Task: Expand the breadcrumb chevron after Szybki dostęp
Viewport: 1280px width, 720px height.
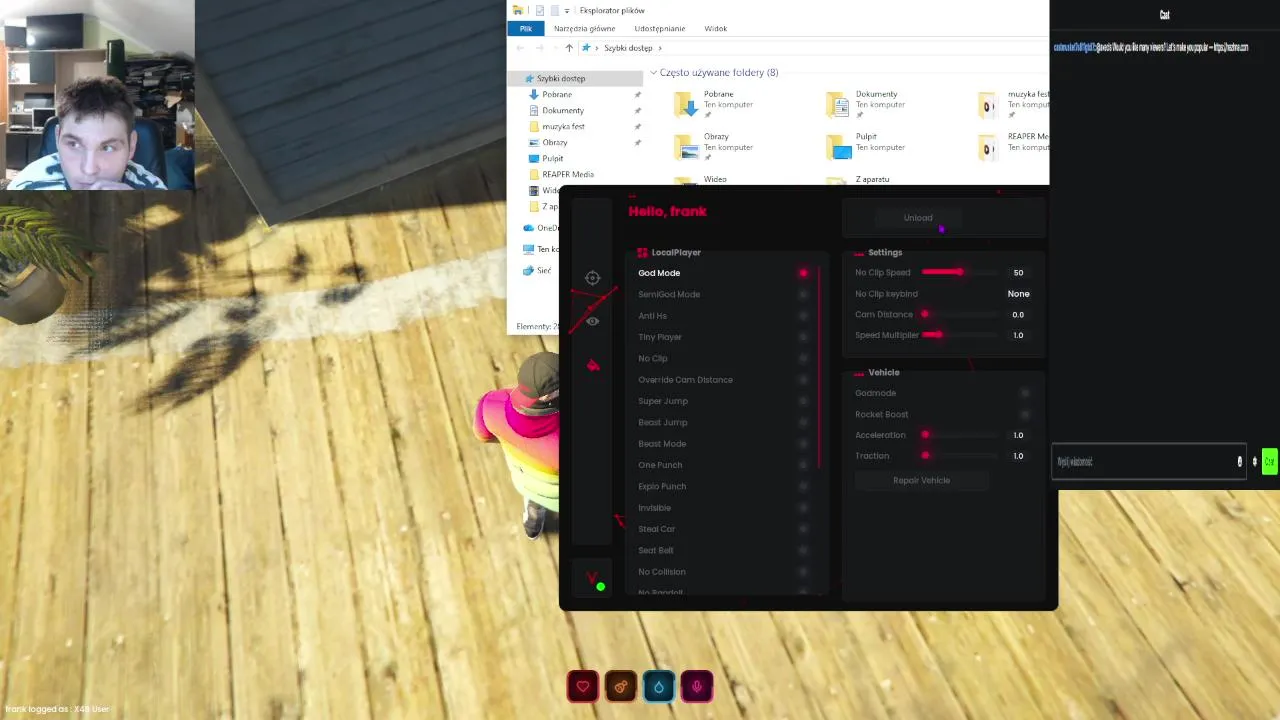Action: pyautogui.click(x=660, y=48)
